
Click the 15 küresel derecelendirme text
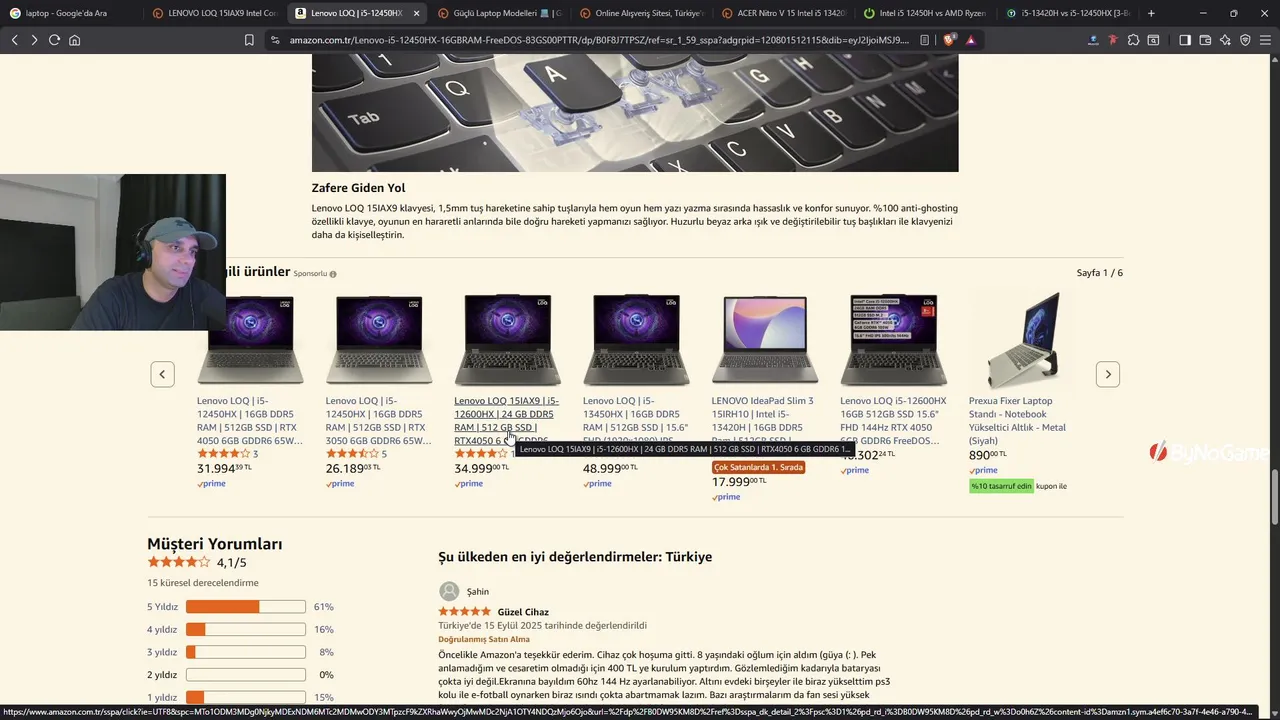tap(202, 583)
